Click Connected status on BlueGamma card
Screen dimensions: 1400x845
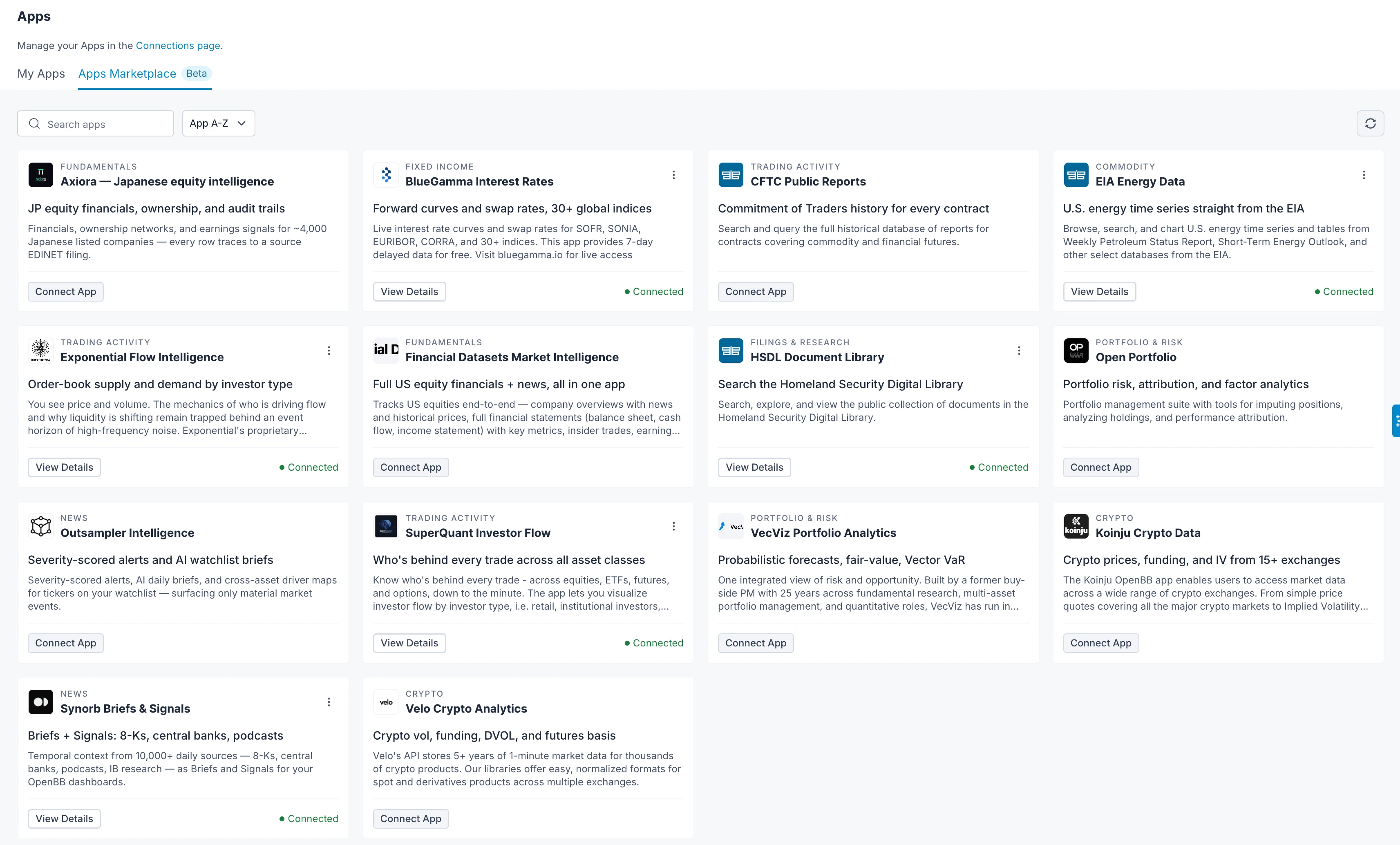click(x=654, y=291)
